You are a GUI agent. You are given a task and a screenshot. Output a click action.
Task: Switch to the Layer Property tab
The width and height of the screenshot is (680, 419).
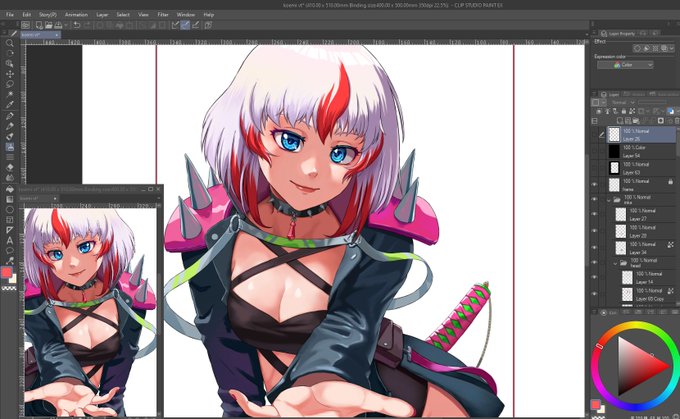click(618, 33)
